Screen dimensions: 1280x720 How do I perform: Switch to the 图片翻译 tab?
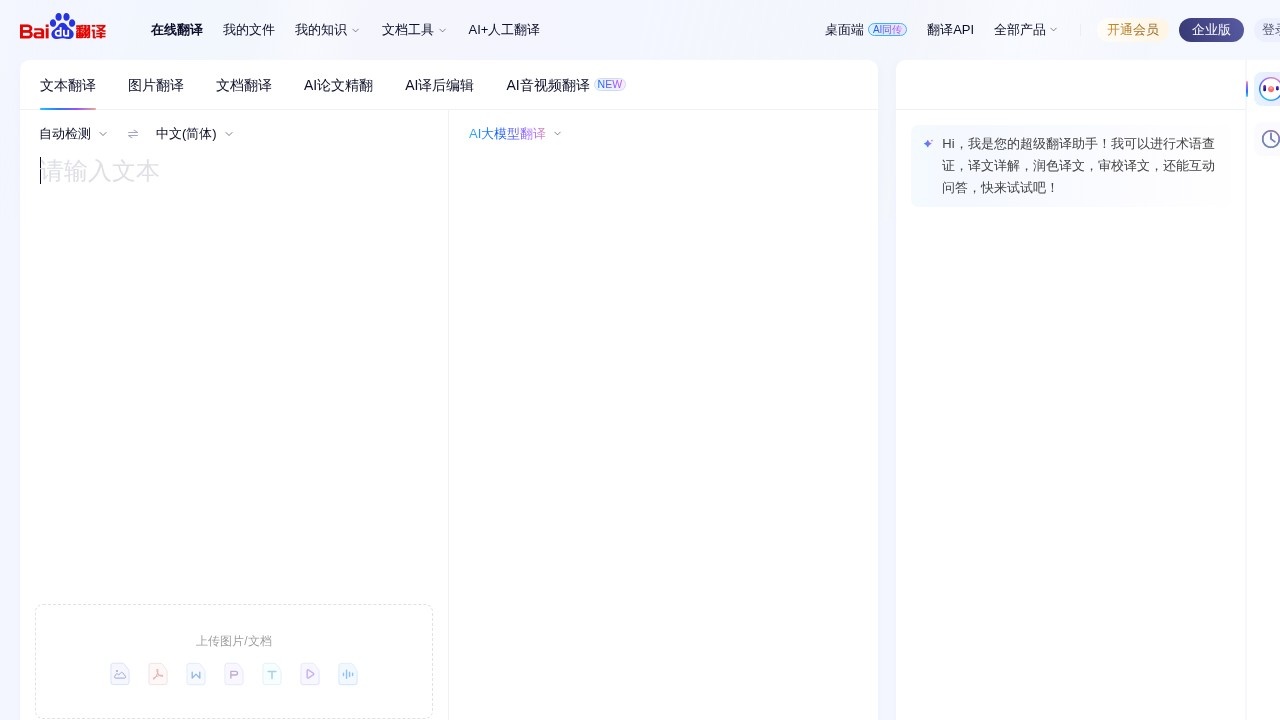click(156, 85)
